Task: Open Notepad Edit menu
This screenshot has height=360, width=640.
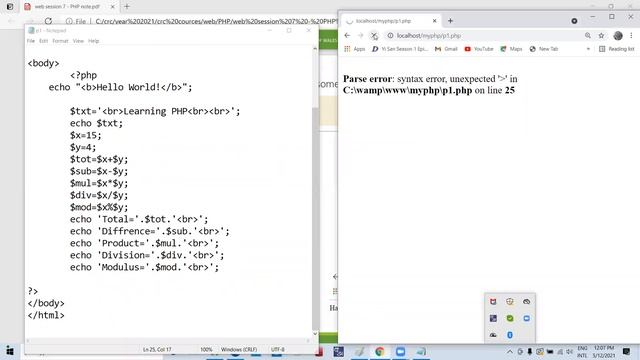Action: click(x=43, y=41)
